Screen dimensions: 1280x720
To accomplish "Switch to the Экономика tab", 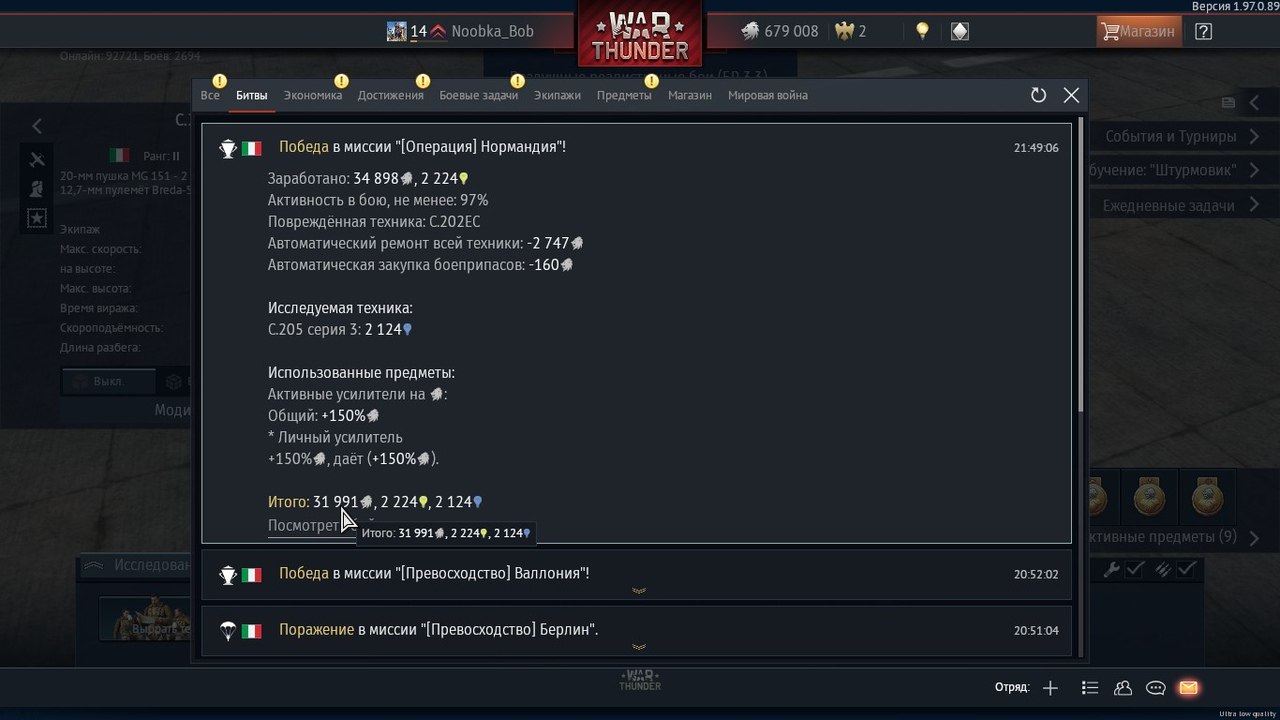I will coord(313,95).
